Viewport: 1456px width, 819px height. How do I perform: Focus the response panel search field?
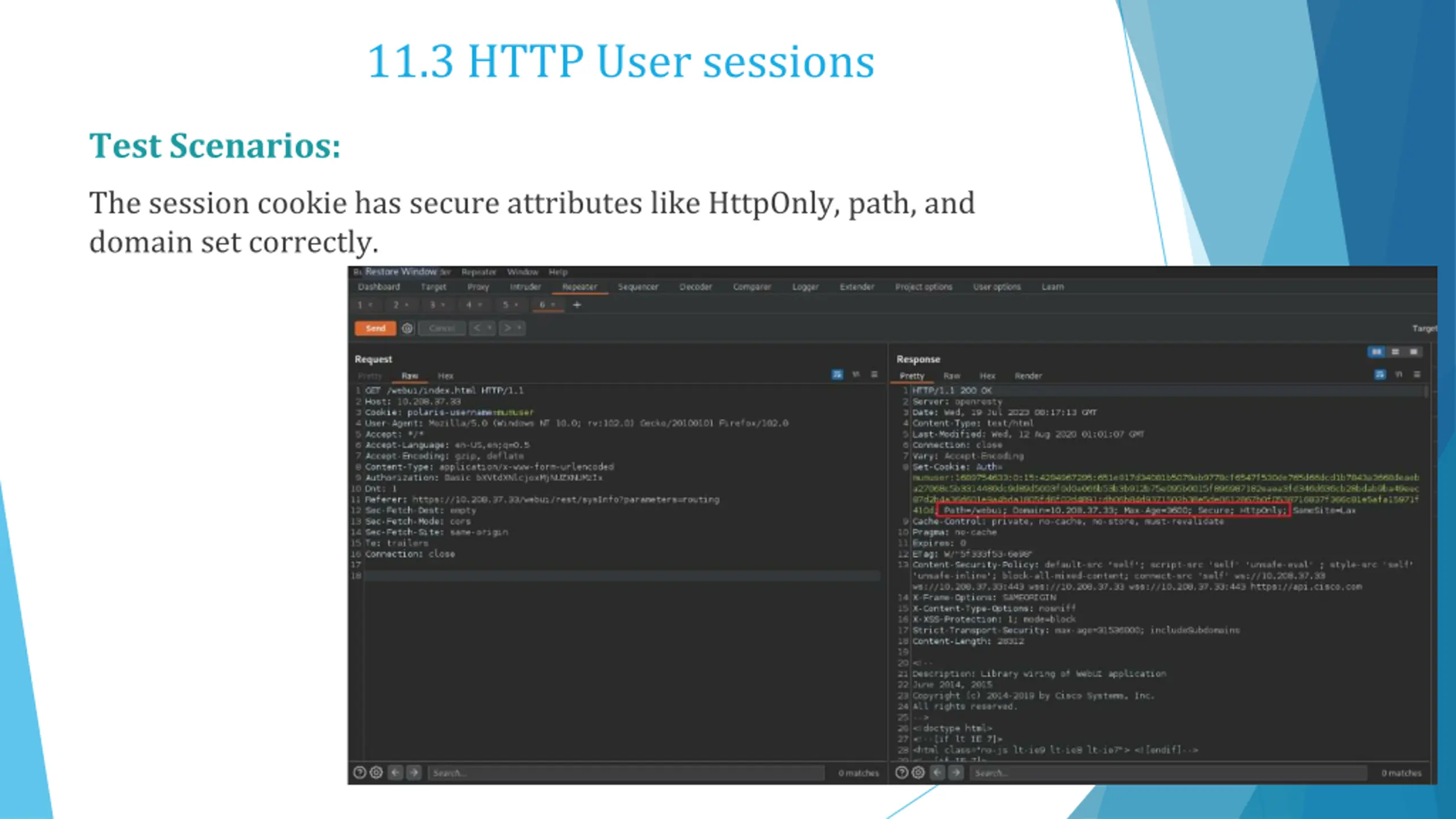coord(1168,772)
